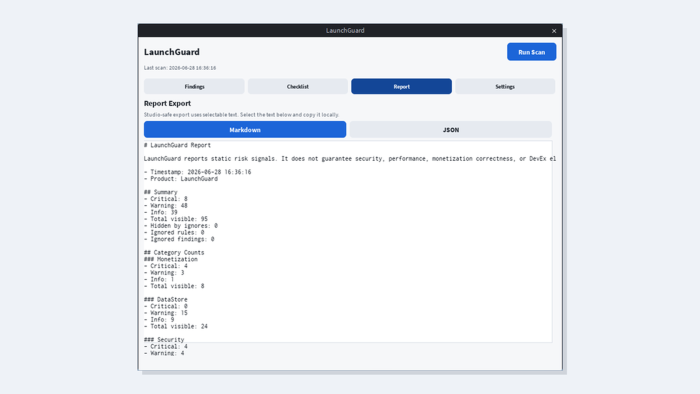The image size is (700, 394).
Task: Choose Markdown export format
Action: tap(245, 129)
